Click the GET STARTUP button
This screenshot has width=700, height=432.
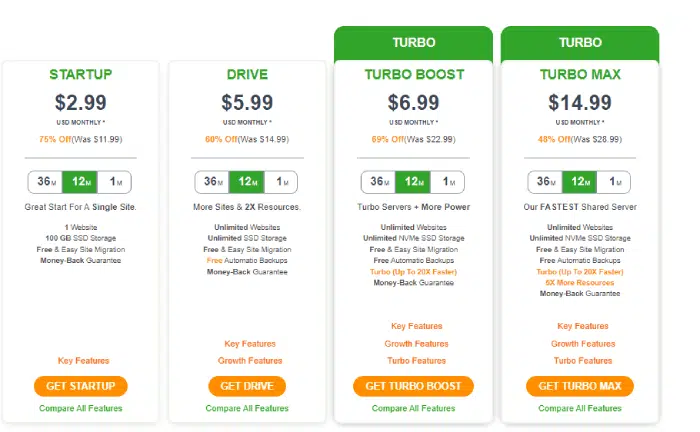[x=81, y=386]
